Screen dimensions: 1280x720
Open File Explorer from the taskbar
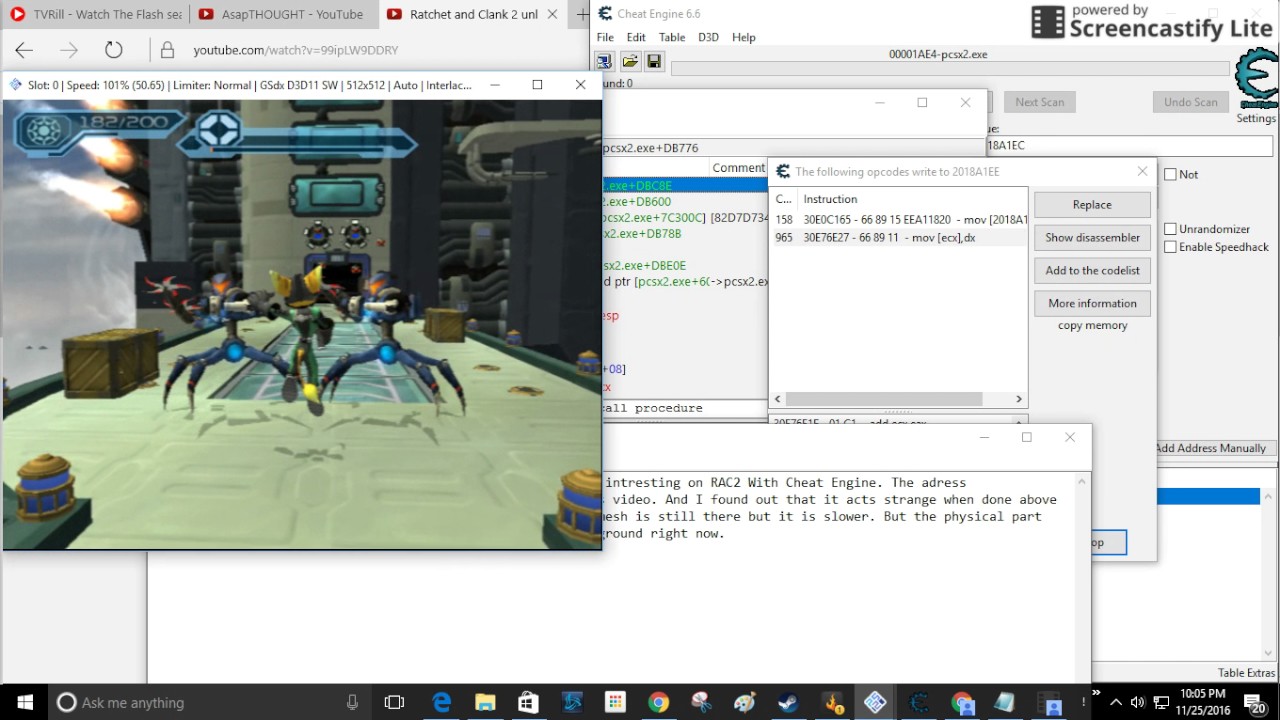pyautogui.click(x=485, y=702)
